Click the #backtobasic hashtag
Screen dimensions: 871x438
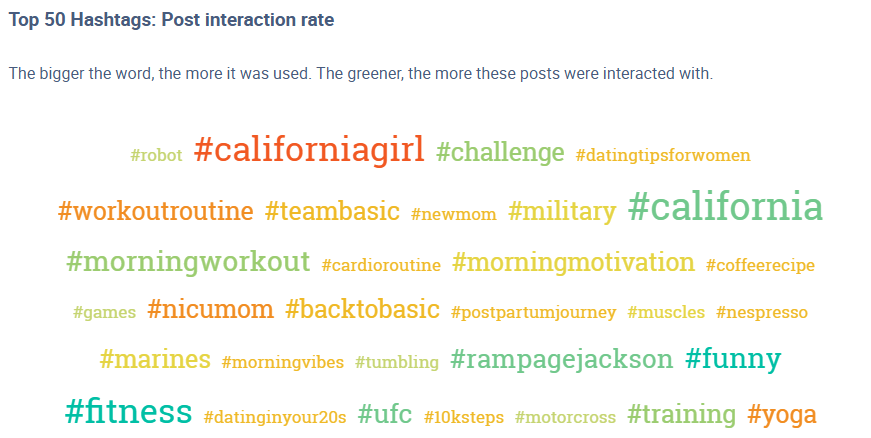coord(362,310)
